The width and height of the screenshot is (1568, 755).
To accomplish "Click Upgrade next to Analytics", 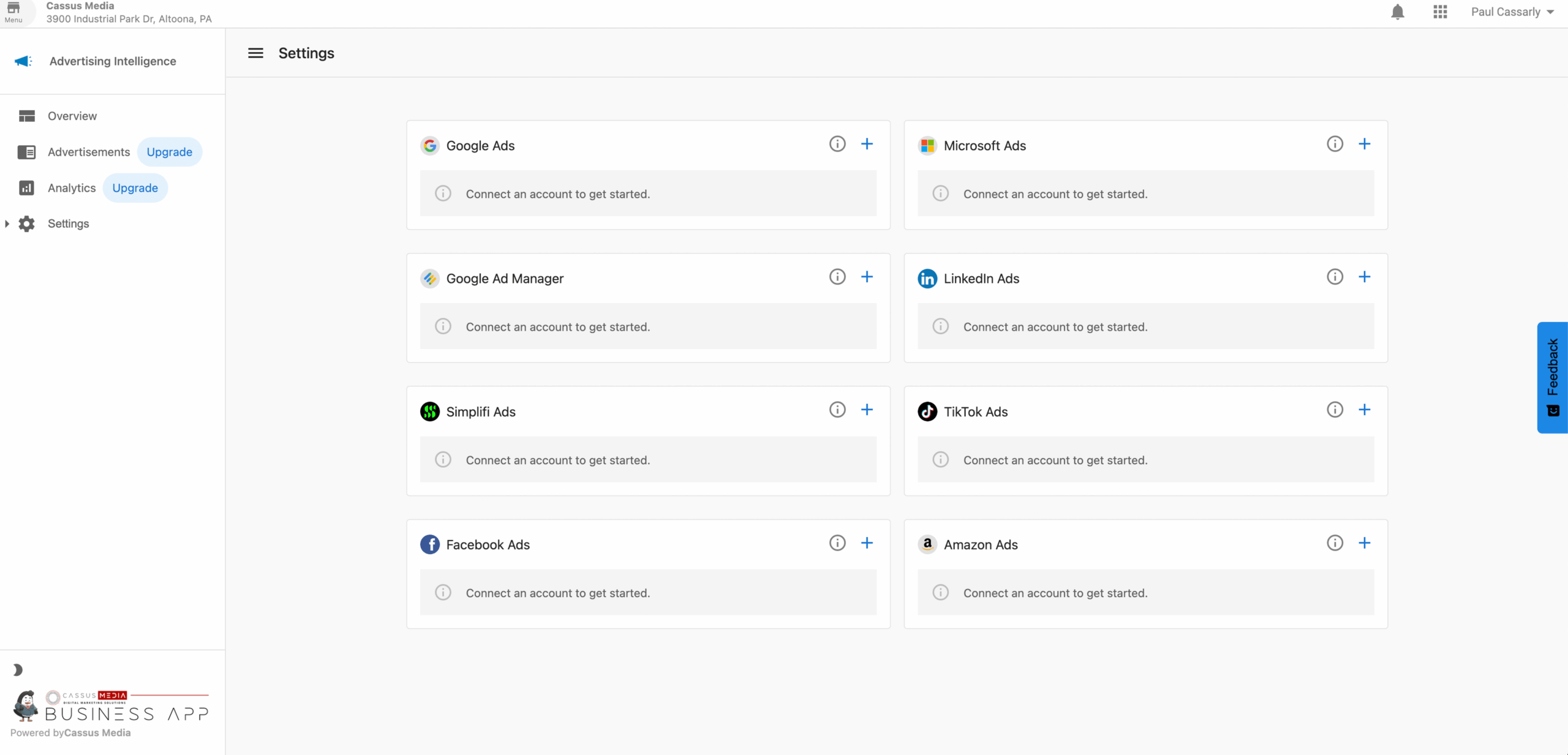I will [135, 188].
